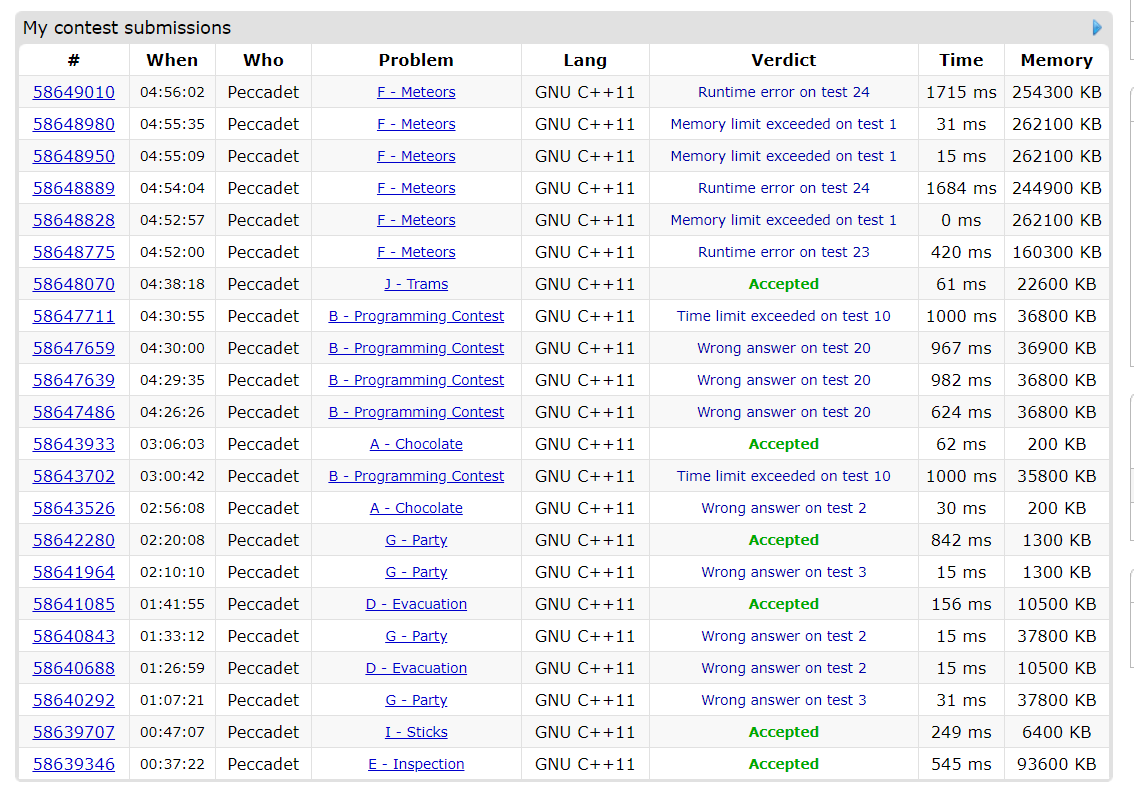Open submission 58642280
The width and height of the screenshot is (1134, 786).
coord(73,540)
